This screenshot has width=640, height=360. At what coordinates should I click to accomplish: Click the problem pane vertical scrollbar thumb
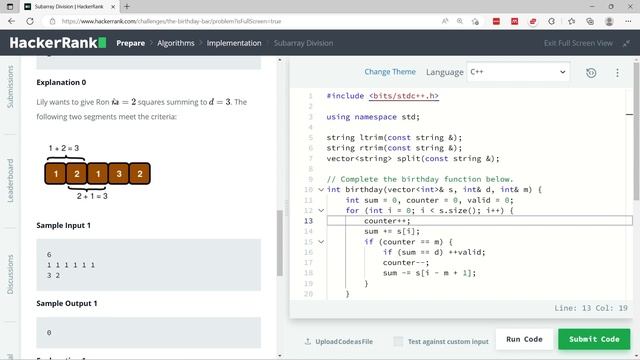pos(280,243)
